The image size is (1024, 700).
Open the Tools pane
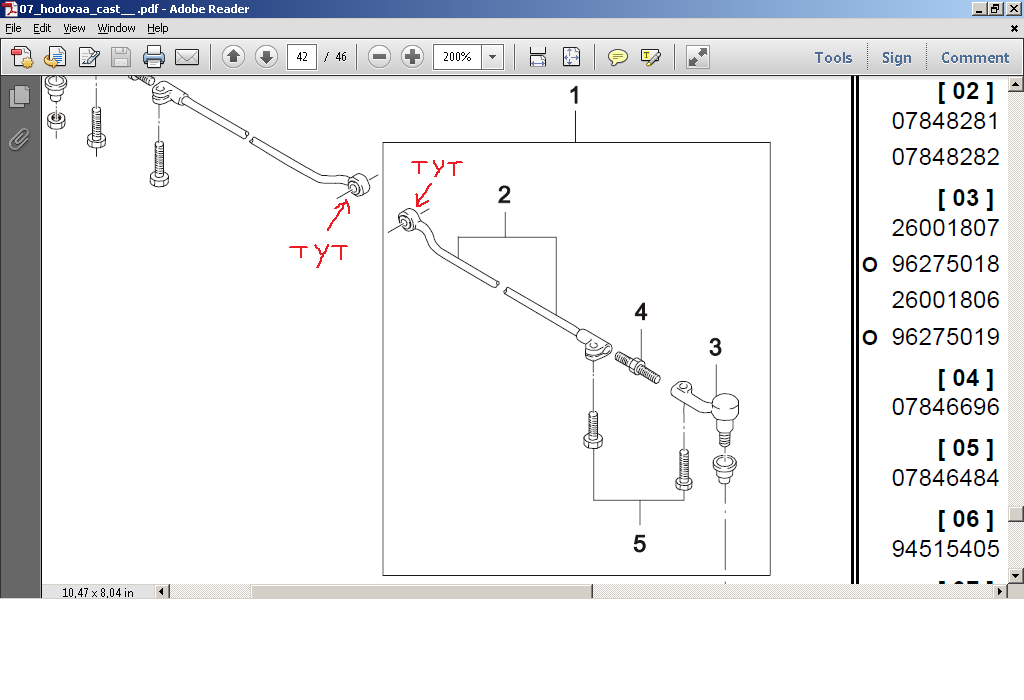point(833,57)
